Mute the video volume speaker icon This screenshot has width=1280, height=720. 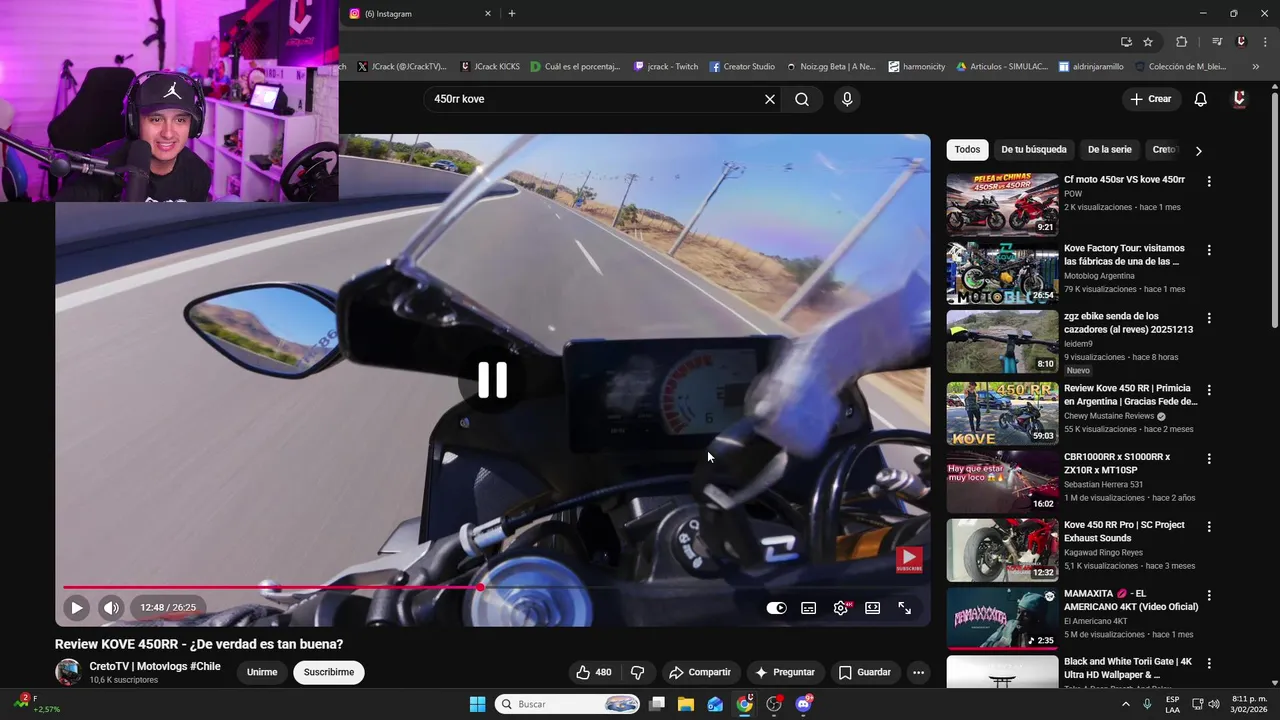pyautogui.click(x=111, y=607)
